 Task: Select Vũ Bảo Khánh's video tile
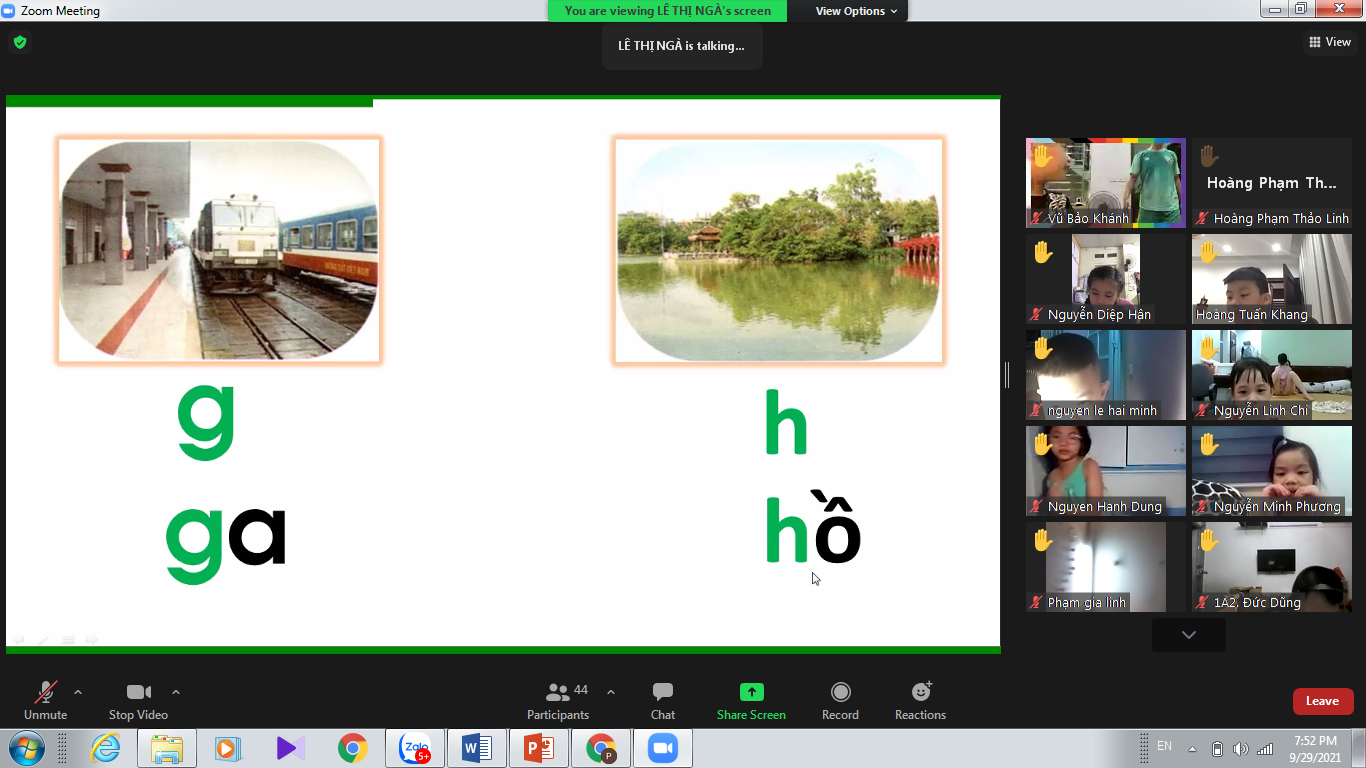point(1105,182)
